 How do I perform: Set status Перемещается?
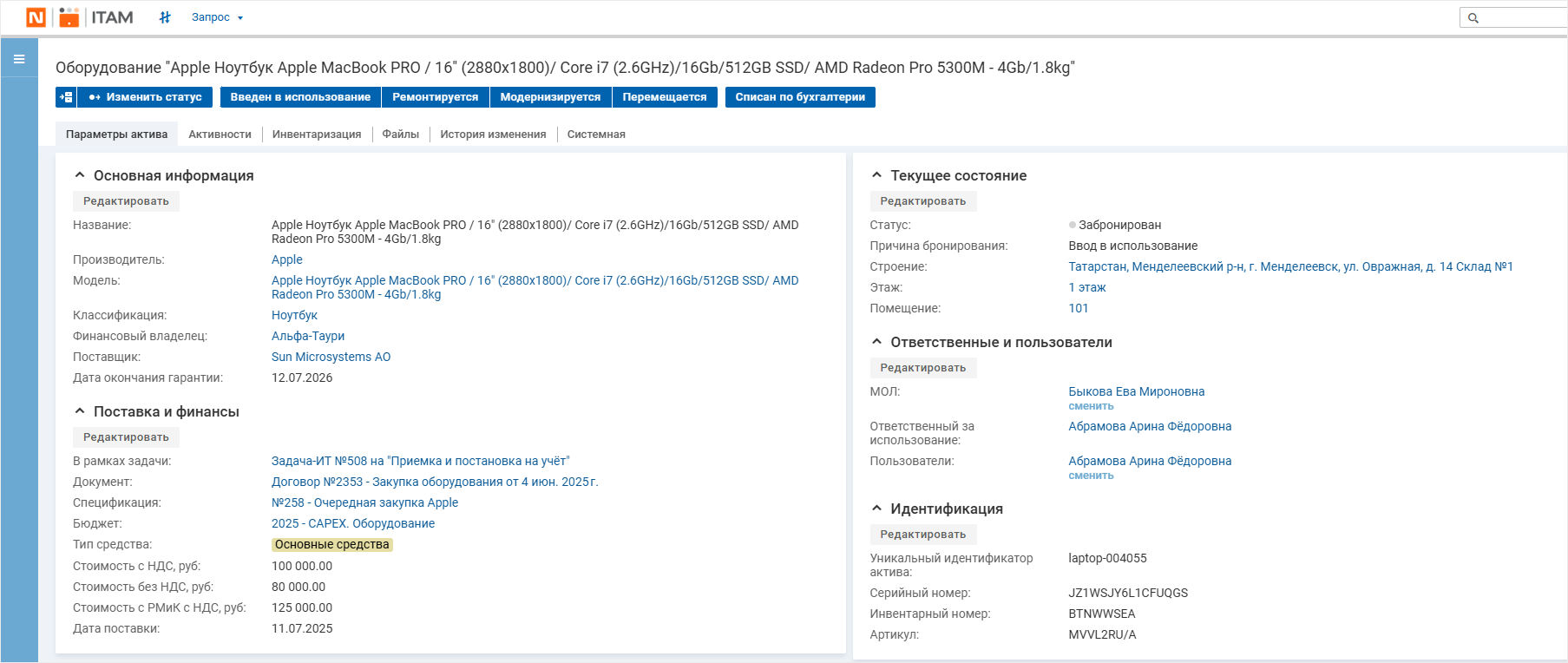[x=665, y=97]
